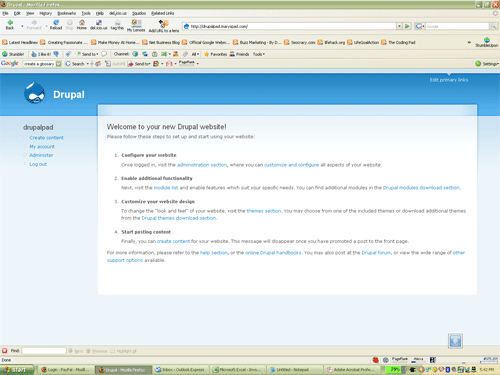The height and width of the screenshot is (375, 500).
Task: Select the globe channel icon
Action: [x=135, y=54]
